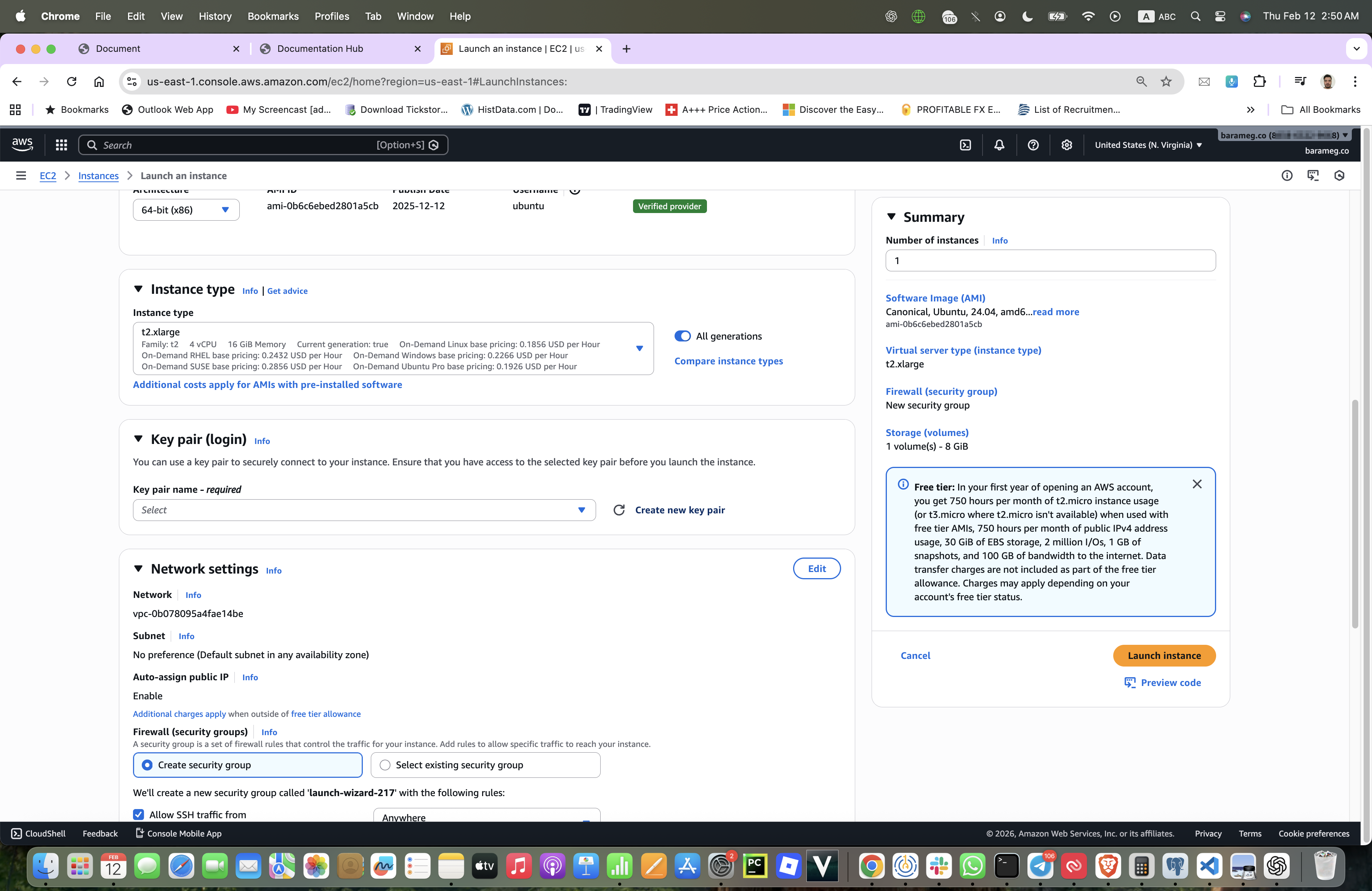Screen dimensions: 1372x891
Task: Click the refresh key pairs icon
Action: pyautogui.click(x=619, y=510)
